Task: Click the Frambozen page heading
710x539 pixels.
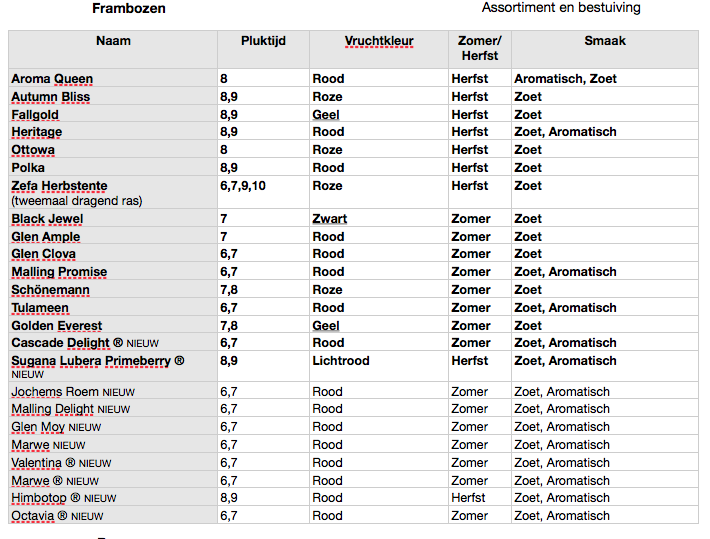Action: [x=129, y=8]
